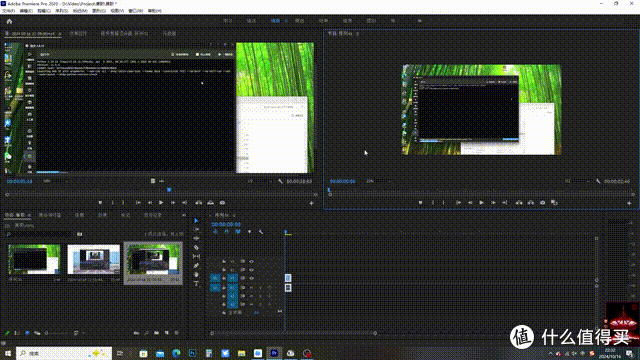Step forward one frame in Source monitor
640x360 pixels.
pyautogui.click(x=173, y=203)
